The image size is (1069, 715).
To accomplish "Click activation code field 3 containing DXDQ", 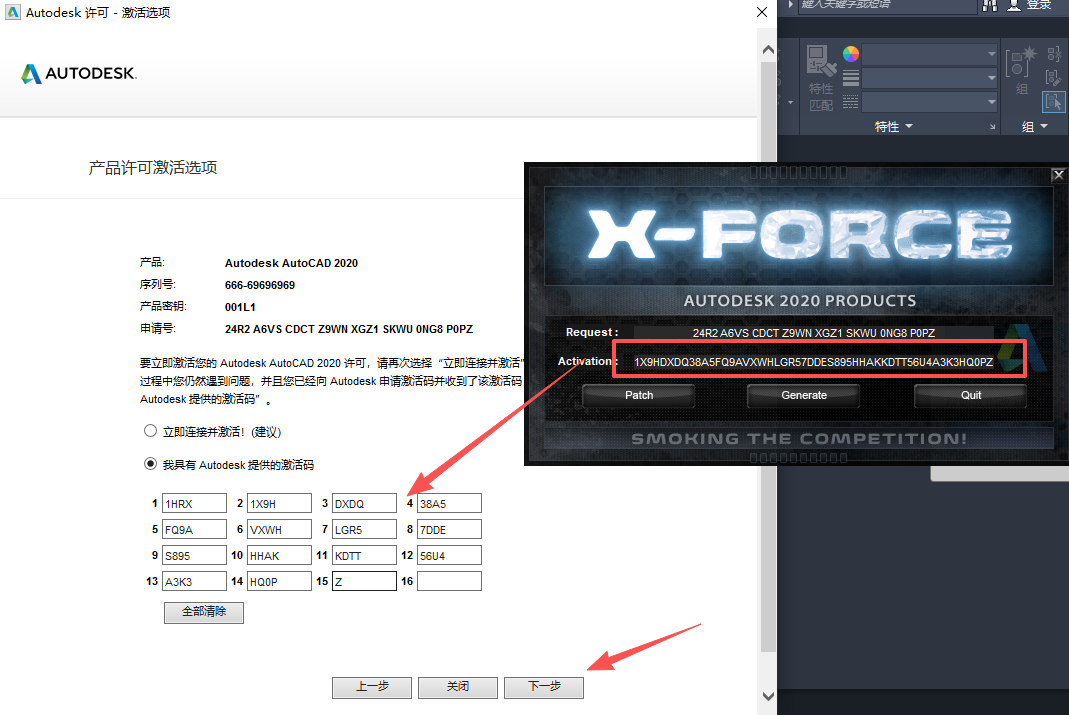I will click(364, 503).
